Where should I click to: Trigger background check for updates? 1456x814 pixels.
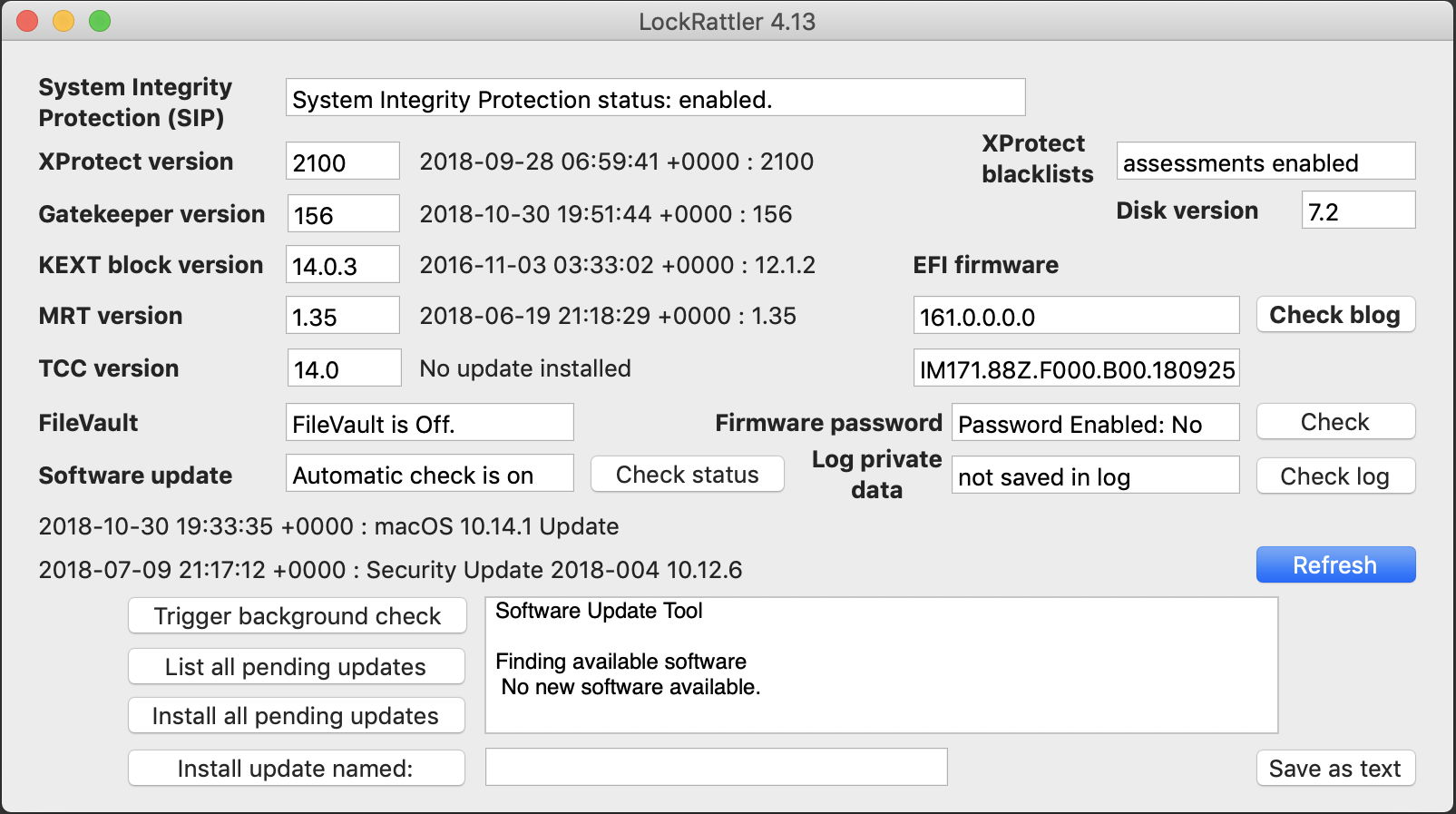297,616
